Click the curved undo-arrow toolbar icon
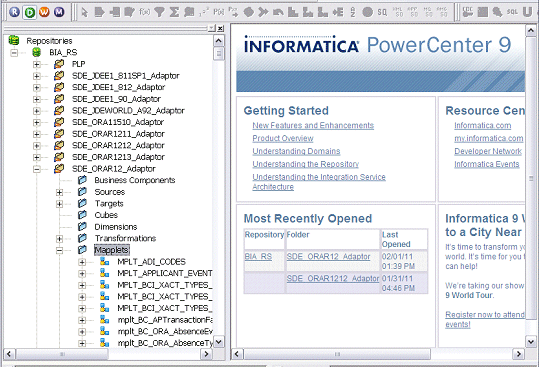539x367 pixels. [x=278, y=12]
